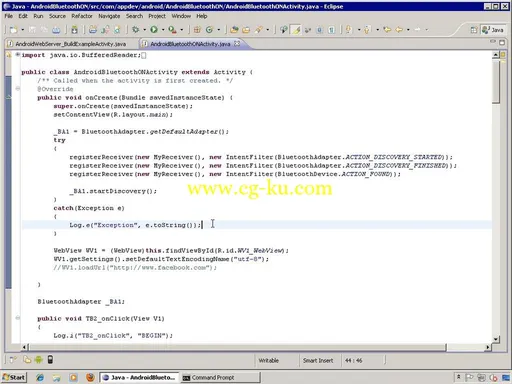Click the device icon in status bar
512x384 pixels.
click(50, 360)
